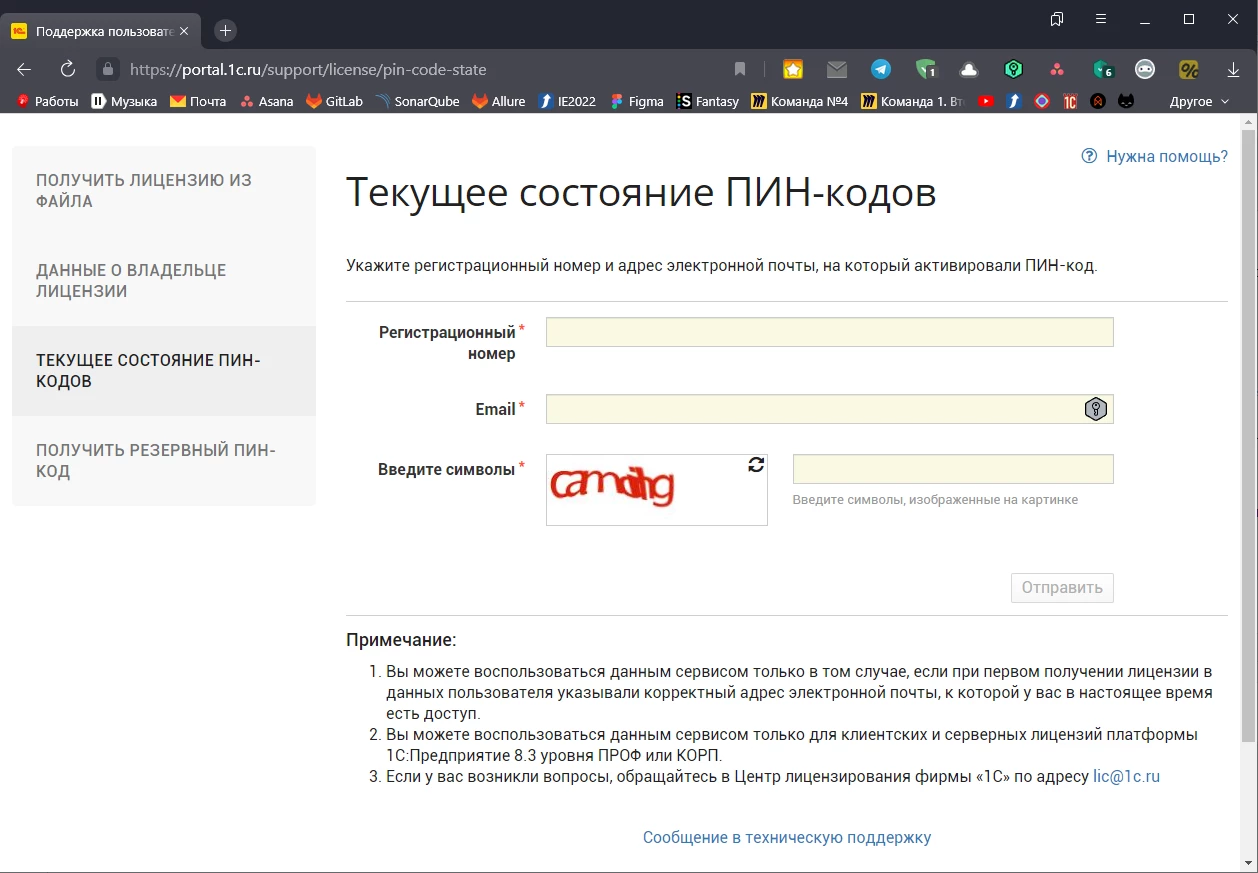The image size is (1258, 873).
Task: Select Получить лицензию из файла menu item
Action: 144,191
